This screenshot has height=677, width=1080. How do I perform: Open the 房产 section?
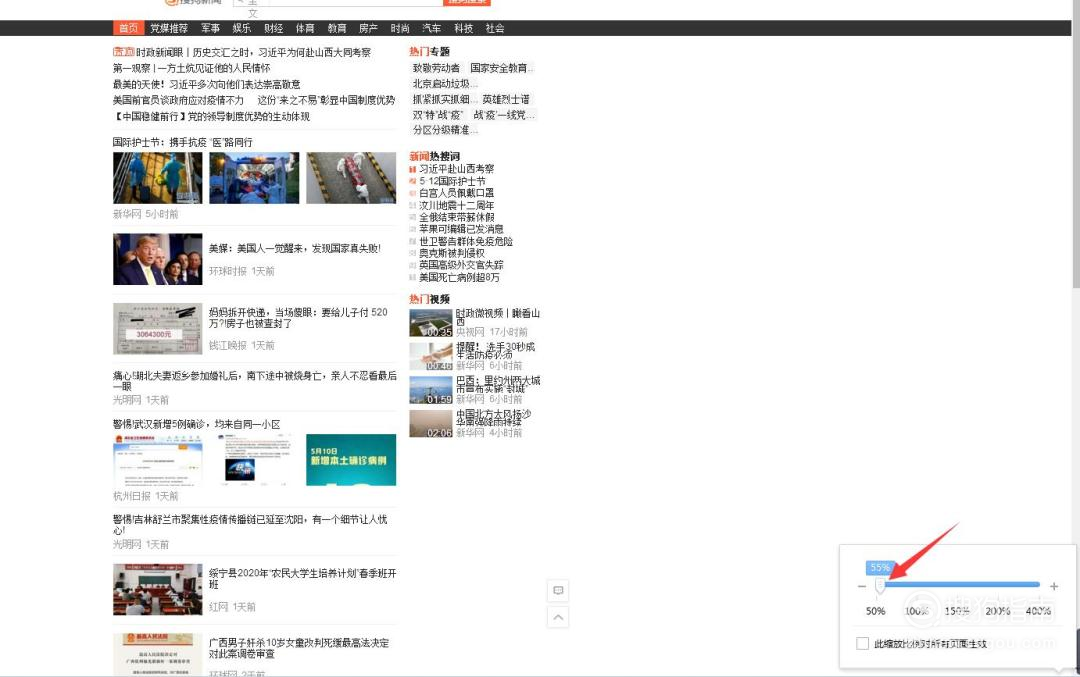click(x=368, y=28)
